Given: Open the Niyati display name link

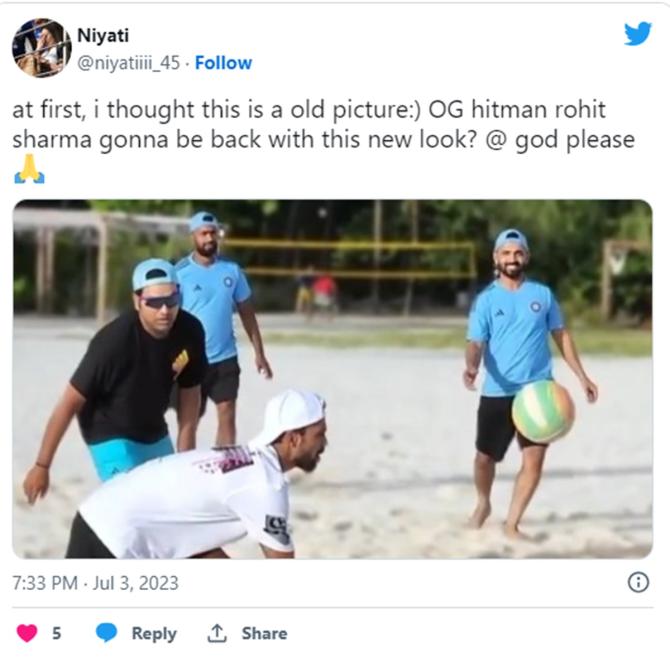Looking at the screenshot, I should pyautogui.click(x=103, y=35).
